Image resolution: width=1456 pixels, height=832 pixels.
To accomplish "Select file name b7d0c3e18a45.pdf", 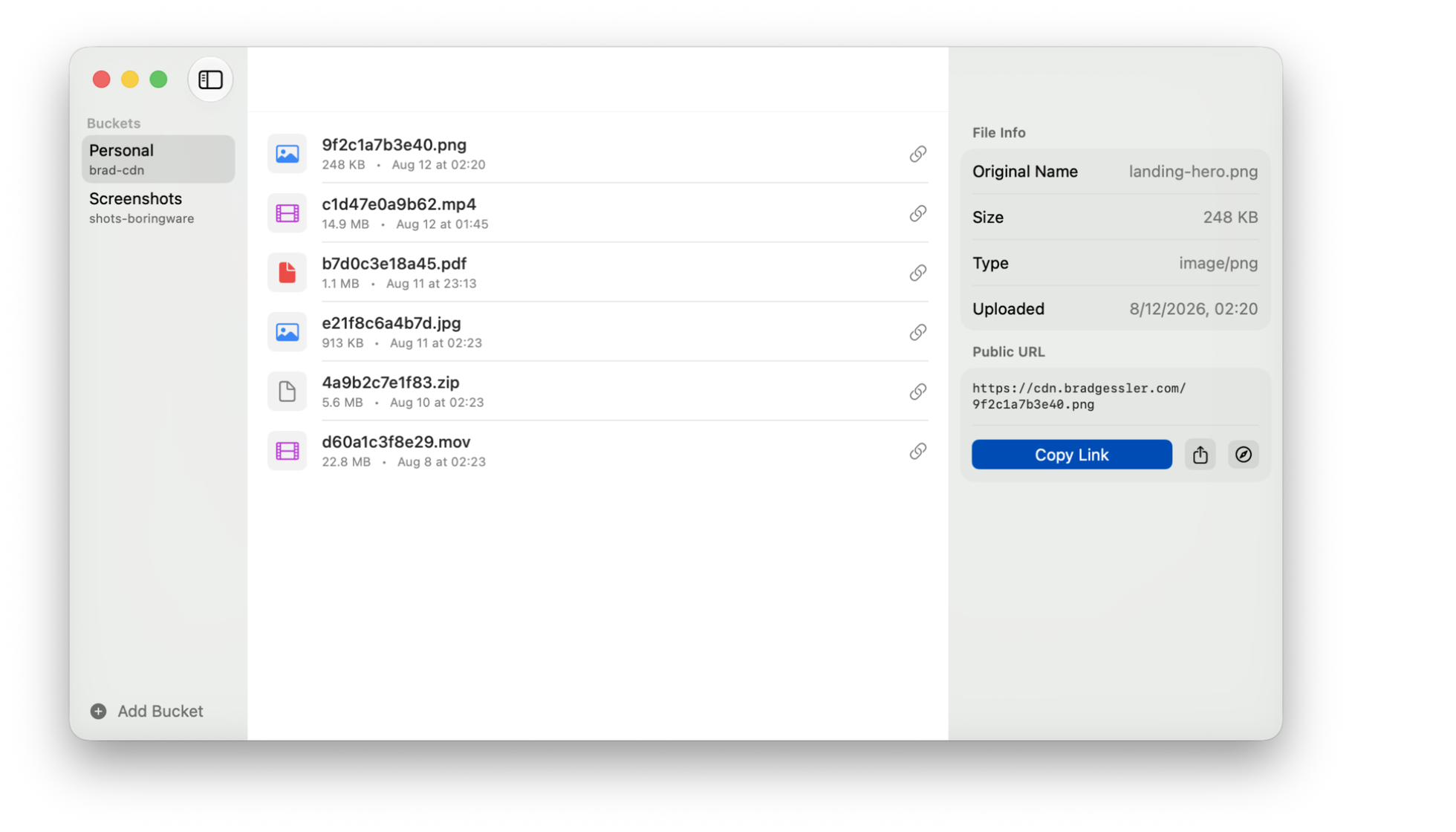I will pyautogui.click(x=394, y=264).
